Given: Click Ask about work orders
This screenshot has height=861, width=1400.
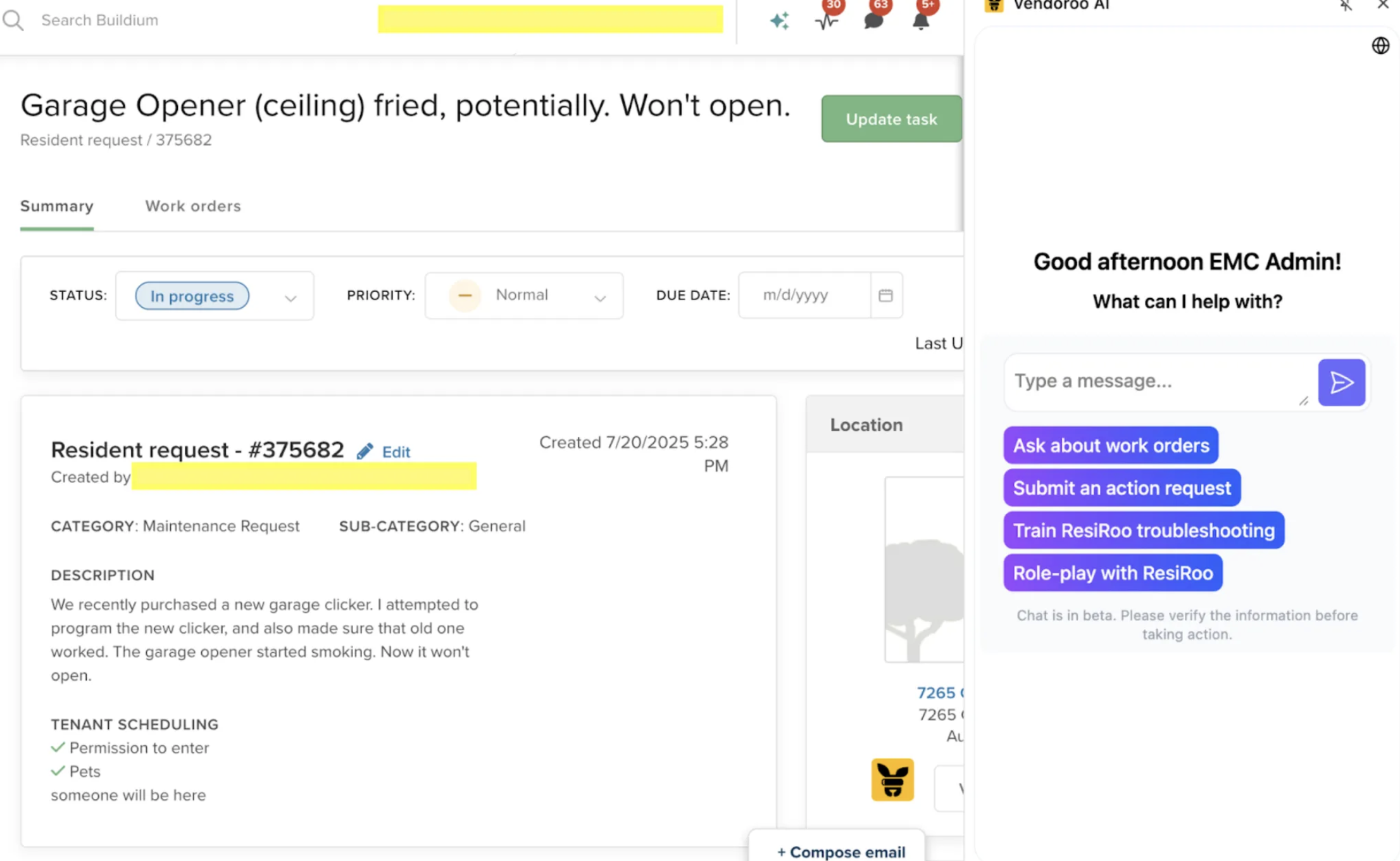Looking at the screenshot, I should tap(1110, 445).
